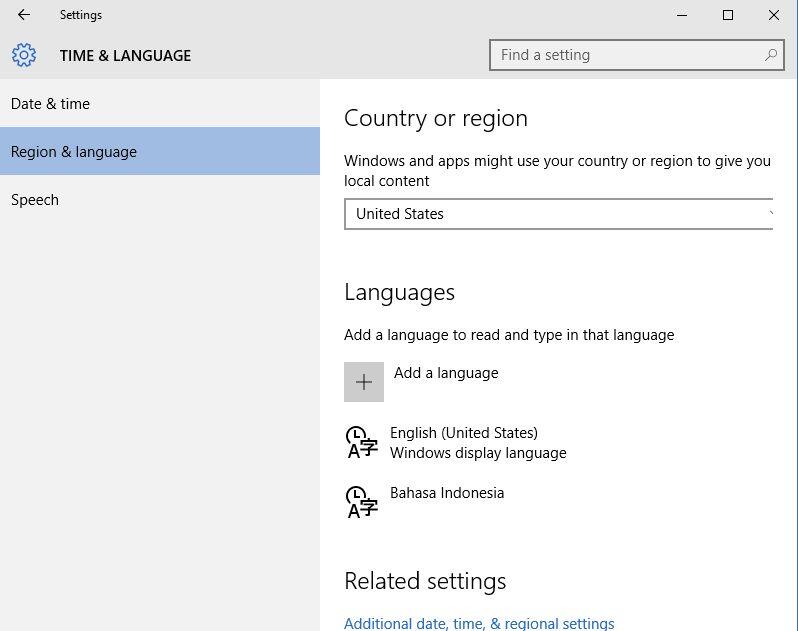Select the Region & language section
Screen dimensions: 798x631
click(x=160, y=151)
